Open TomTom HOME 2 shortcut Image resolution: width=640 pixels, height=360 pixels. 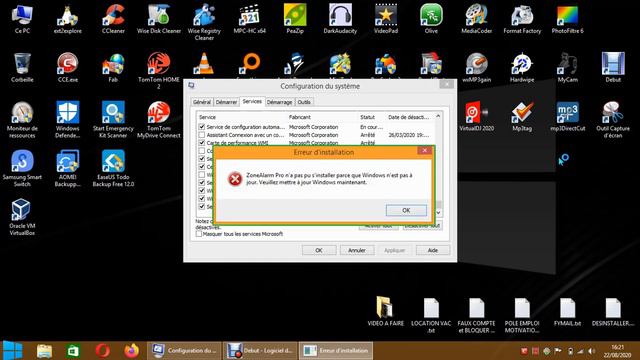tap(159, 70)
